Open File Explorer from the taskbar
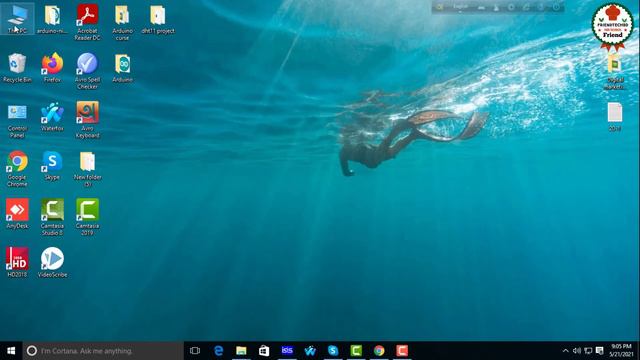640x360 pixels. pyautogui.click(x=241, y=351)
